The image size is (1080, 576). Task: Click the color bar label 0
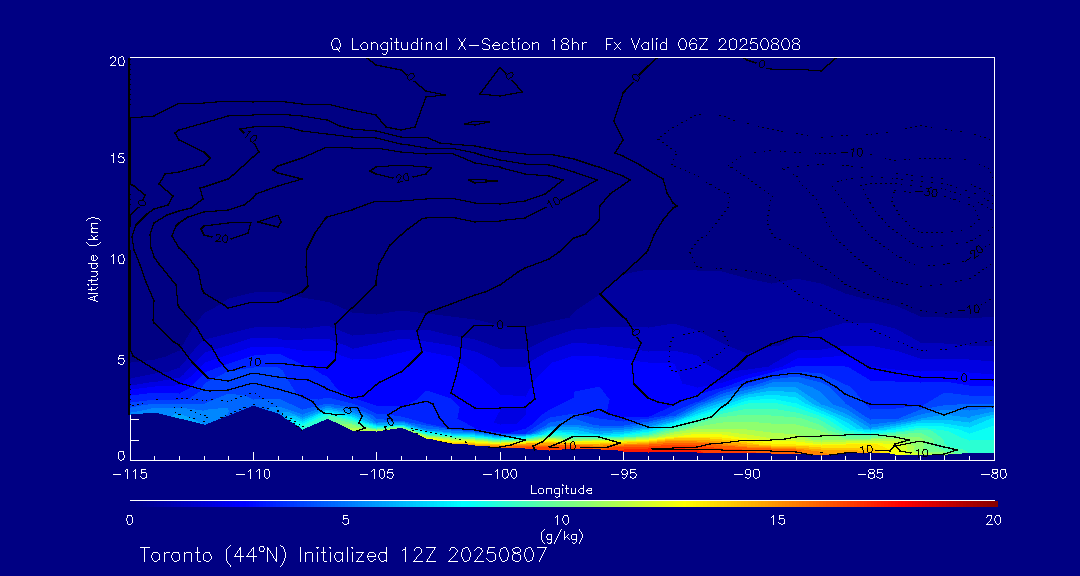coord(129,521)
